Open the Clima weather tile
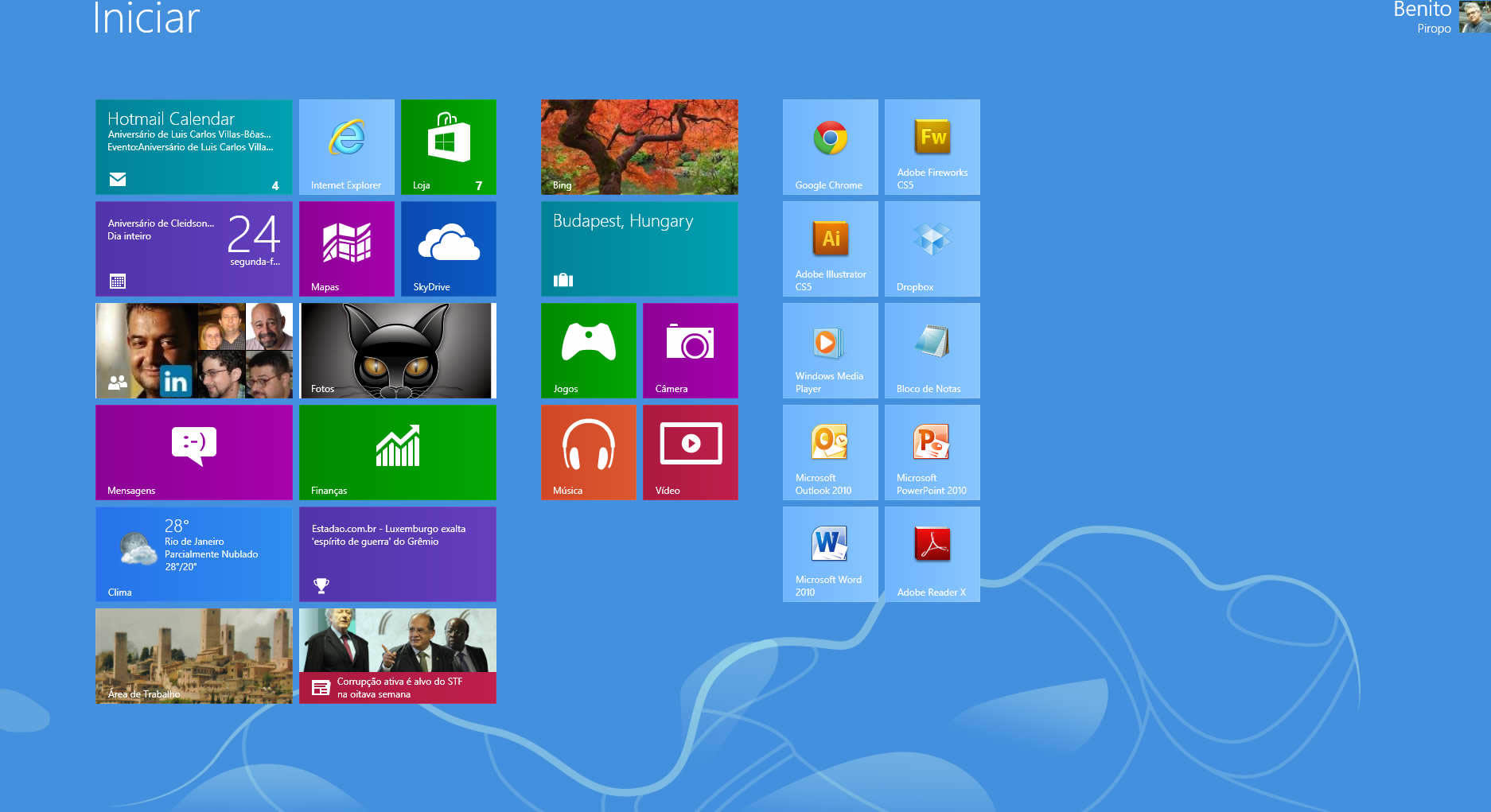Screen dimensions: 1491x812 [193, 554]
